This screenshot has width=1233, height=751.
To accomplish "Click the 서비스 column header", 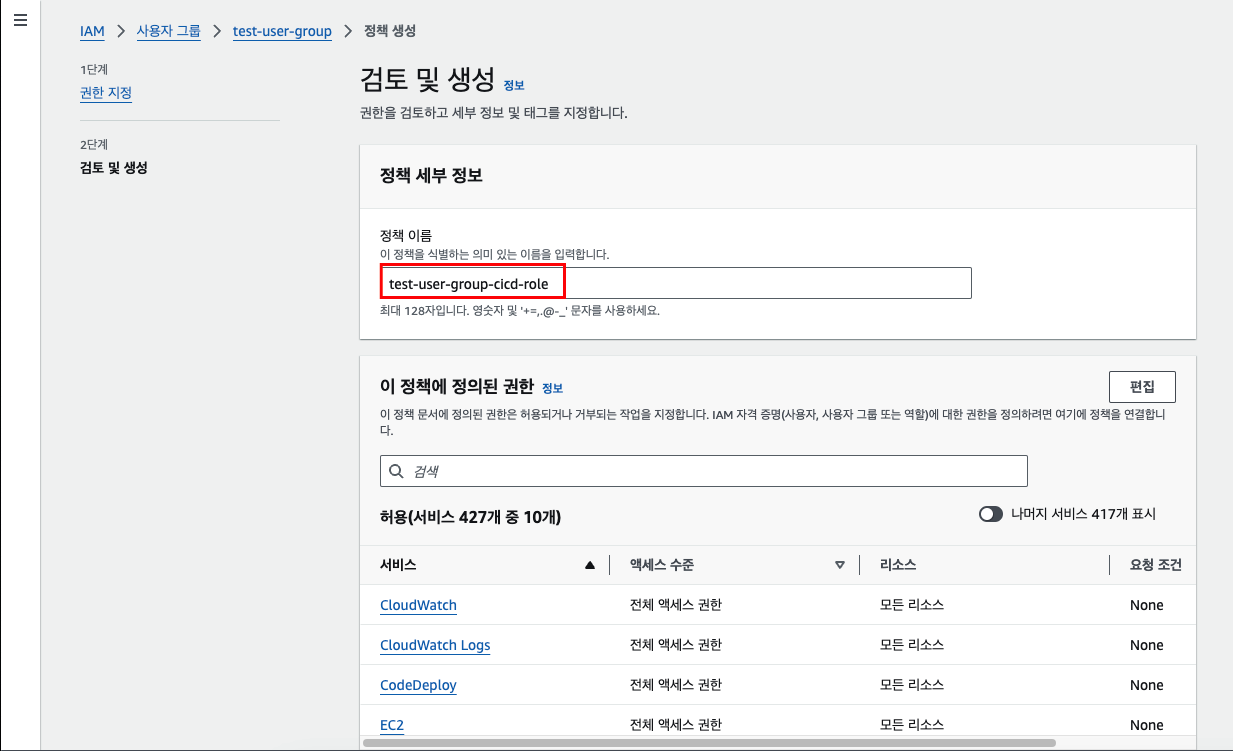I will (398, 565).
